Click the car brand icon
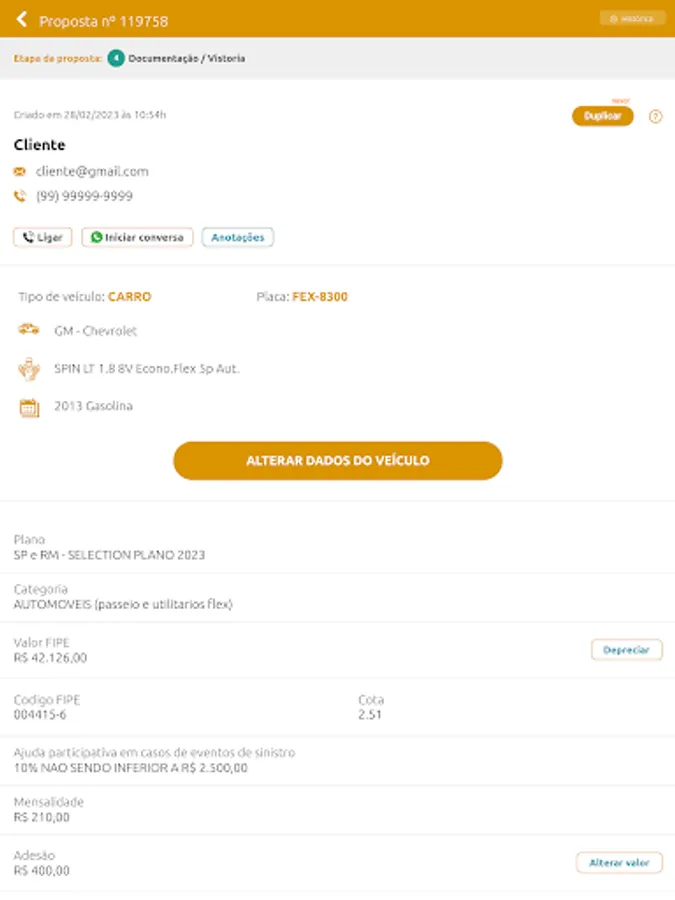The height and width of the screenshot is (900, 675). [x=29, y=330]
